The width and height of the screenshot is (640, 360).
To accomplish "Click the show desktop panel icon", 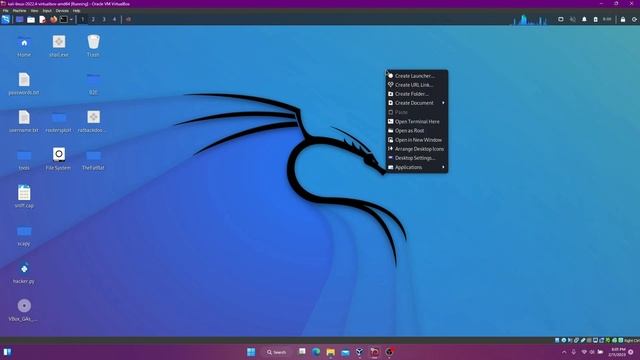I will (20, 19).
